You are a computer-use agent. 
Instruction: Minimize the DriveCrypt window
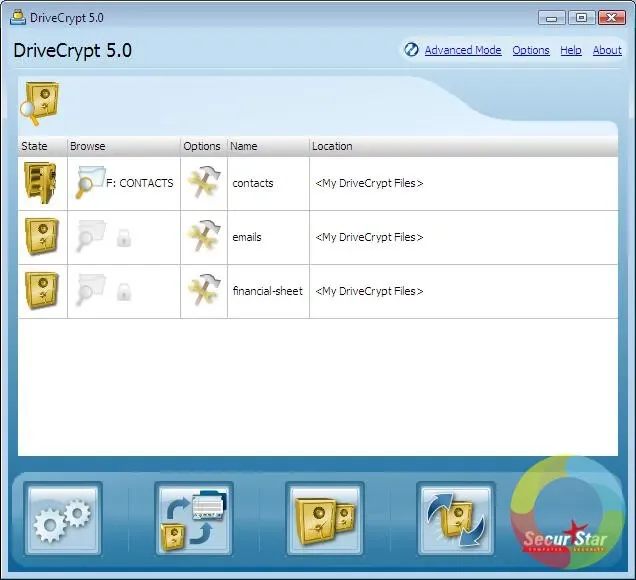point(551,18)
